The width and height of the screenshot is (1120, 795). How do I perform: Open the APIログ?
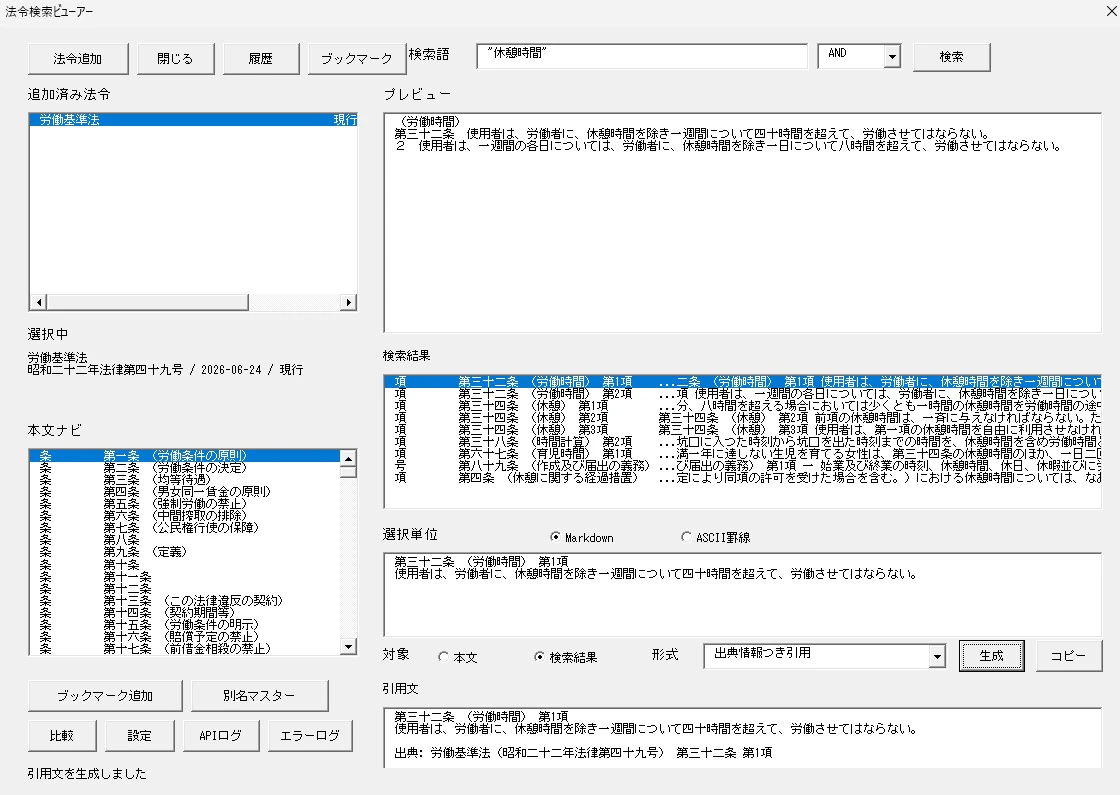coord(221,736)
